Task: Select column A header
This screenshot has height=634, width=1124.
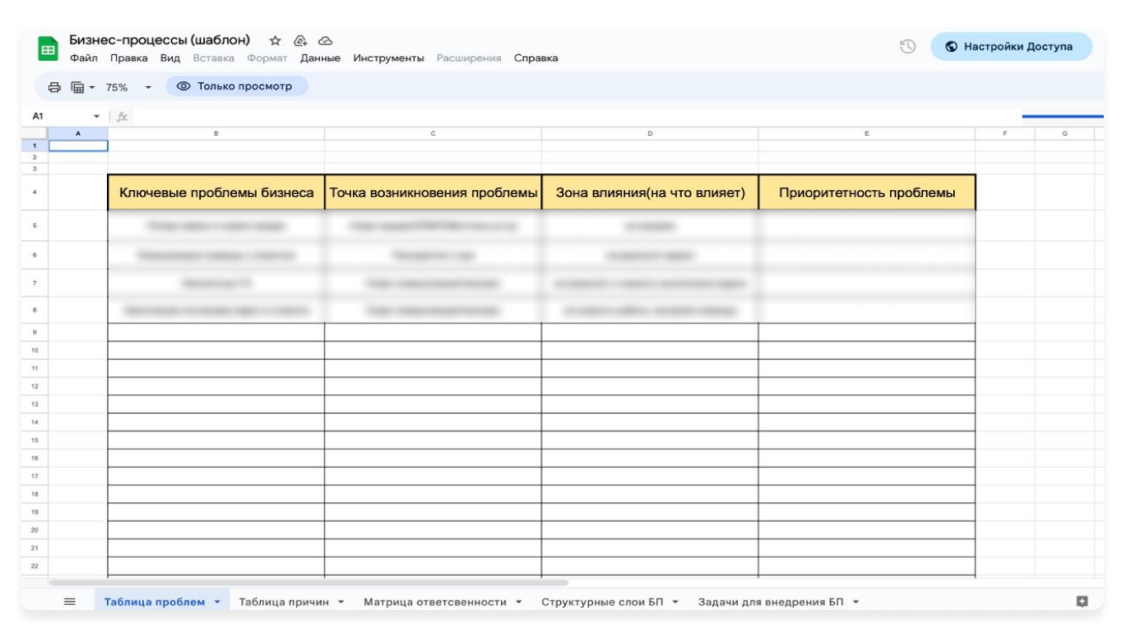Action: pyautogui.click(x=78, y=133)
